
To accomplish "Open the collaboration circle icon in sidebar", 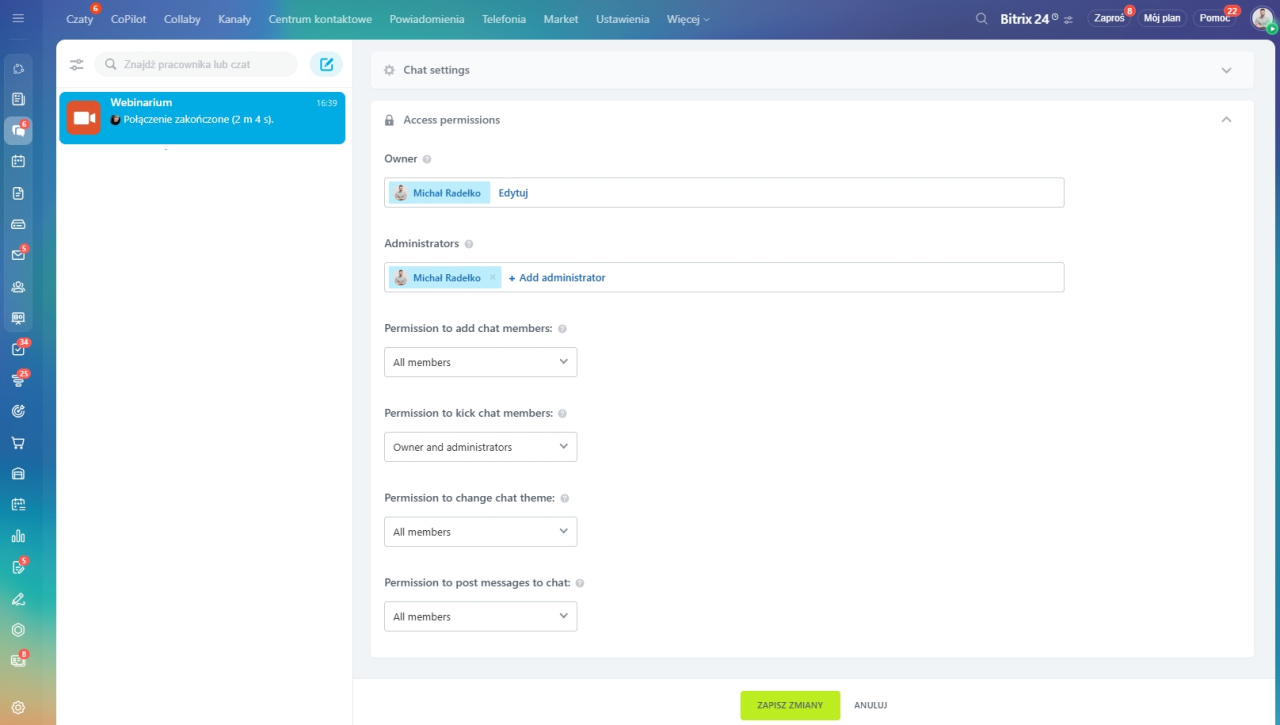I will (18, 68).
